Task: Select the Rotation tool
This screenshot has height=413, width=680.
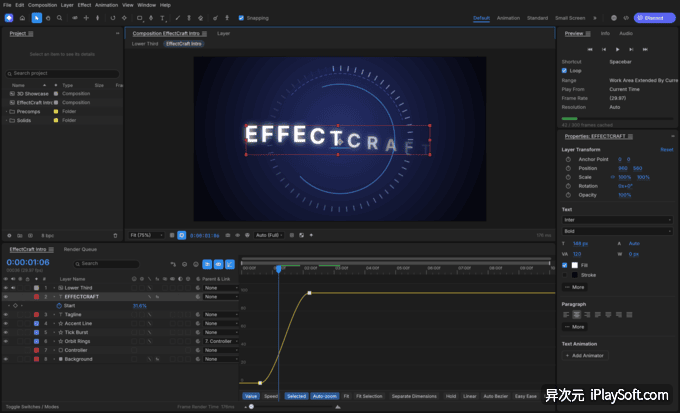Action: (113, 18)
